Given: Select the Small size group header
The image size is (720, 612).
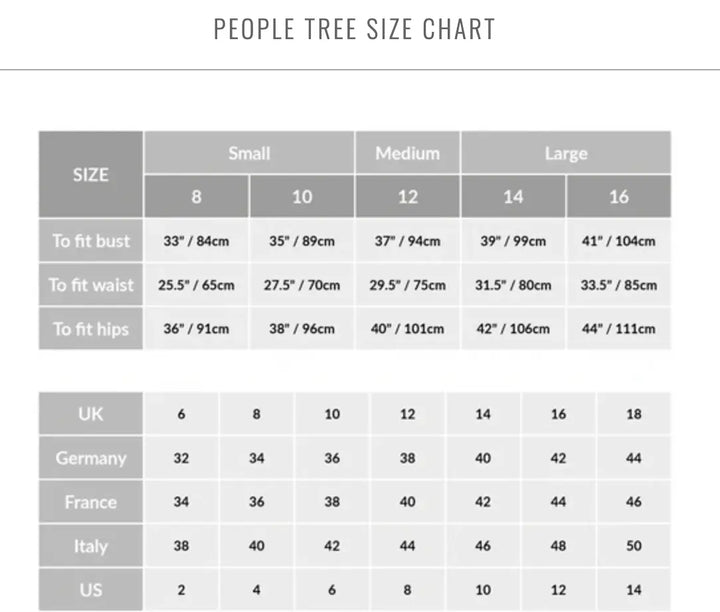Looking at the screenshot, I should point(249,153).
